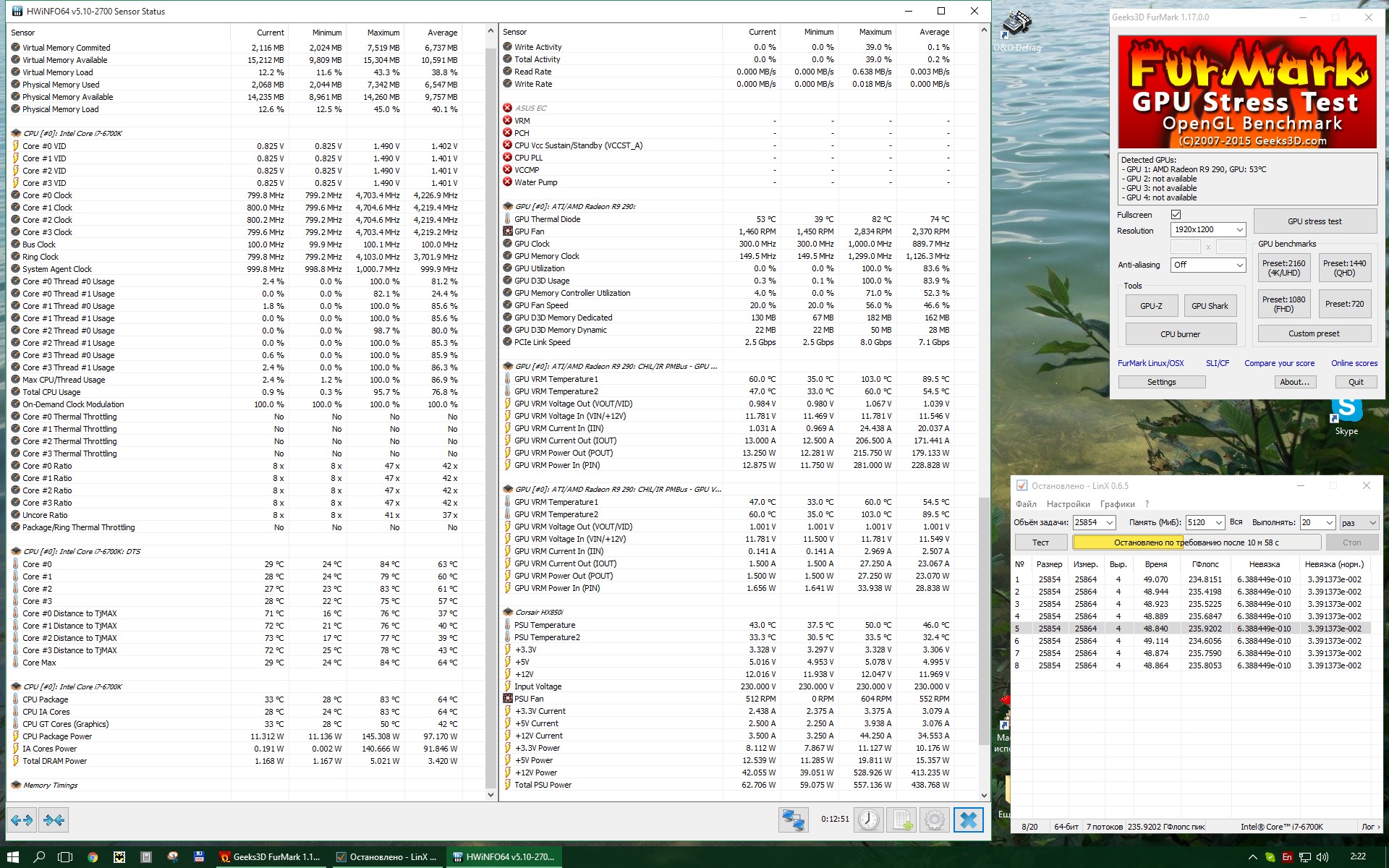Click HWiNFO left panel scroll down arrow
The image size is (1389, 868).
[x=490, y=794]
